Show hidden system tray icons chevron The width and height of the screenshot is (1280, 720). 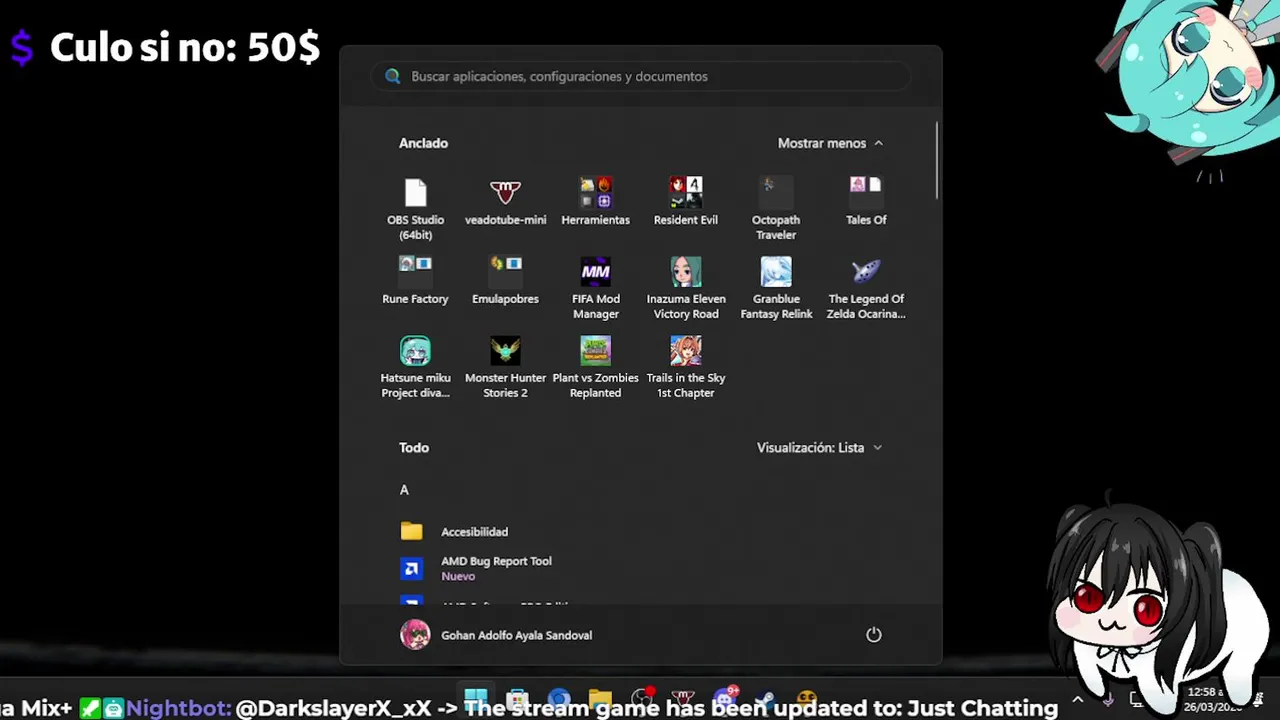click(x=1077, y=699)
